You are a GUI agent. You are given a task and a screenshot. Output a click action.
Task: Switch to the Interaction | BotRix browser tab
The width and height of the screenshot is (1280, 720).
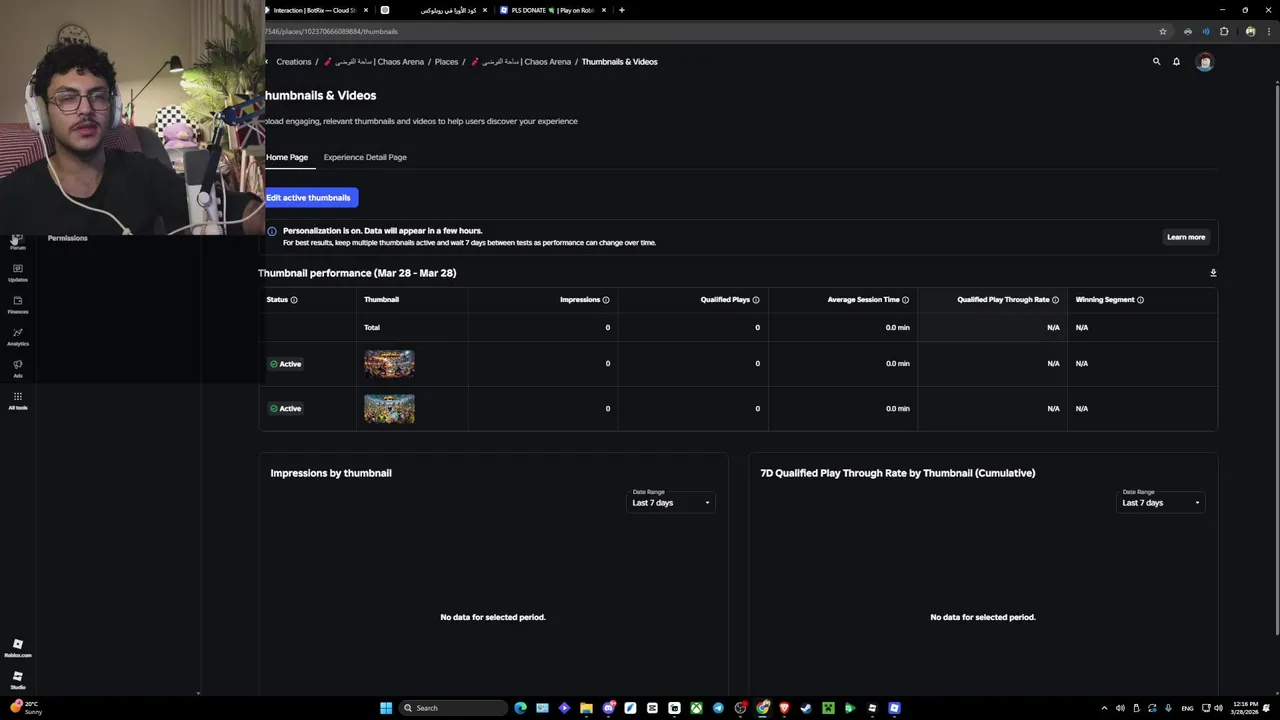[315, 10]
